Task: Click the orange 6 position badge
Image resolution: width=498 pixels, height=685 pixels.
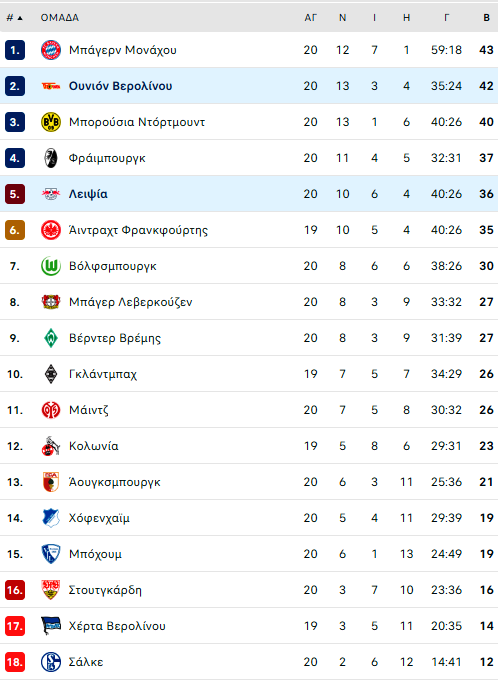Action: 15,230
